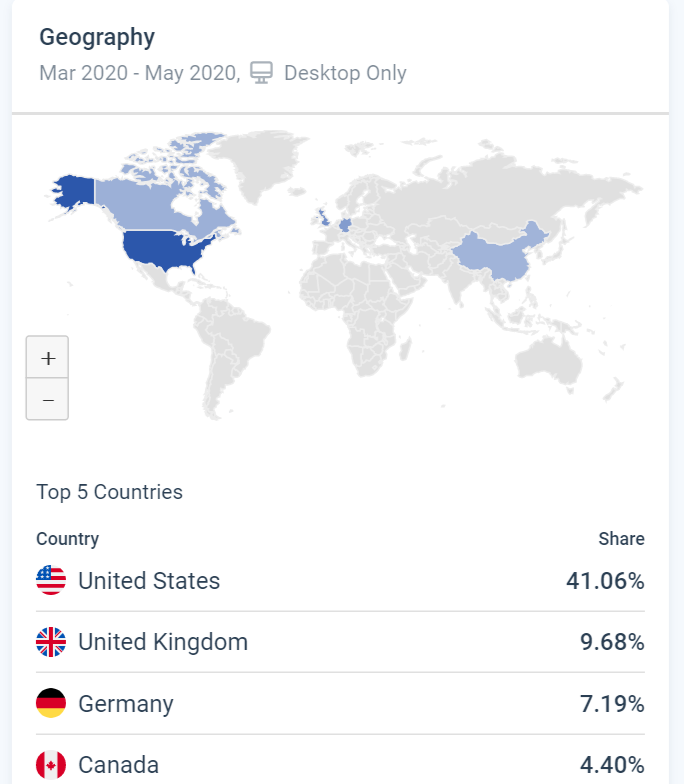Click the Mar 2020 - May 2020 date range

[138, 73]
